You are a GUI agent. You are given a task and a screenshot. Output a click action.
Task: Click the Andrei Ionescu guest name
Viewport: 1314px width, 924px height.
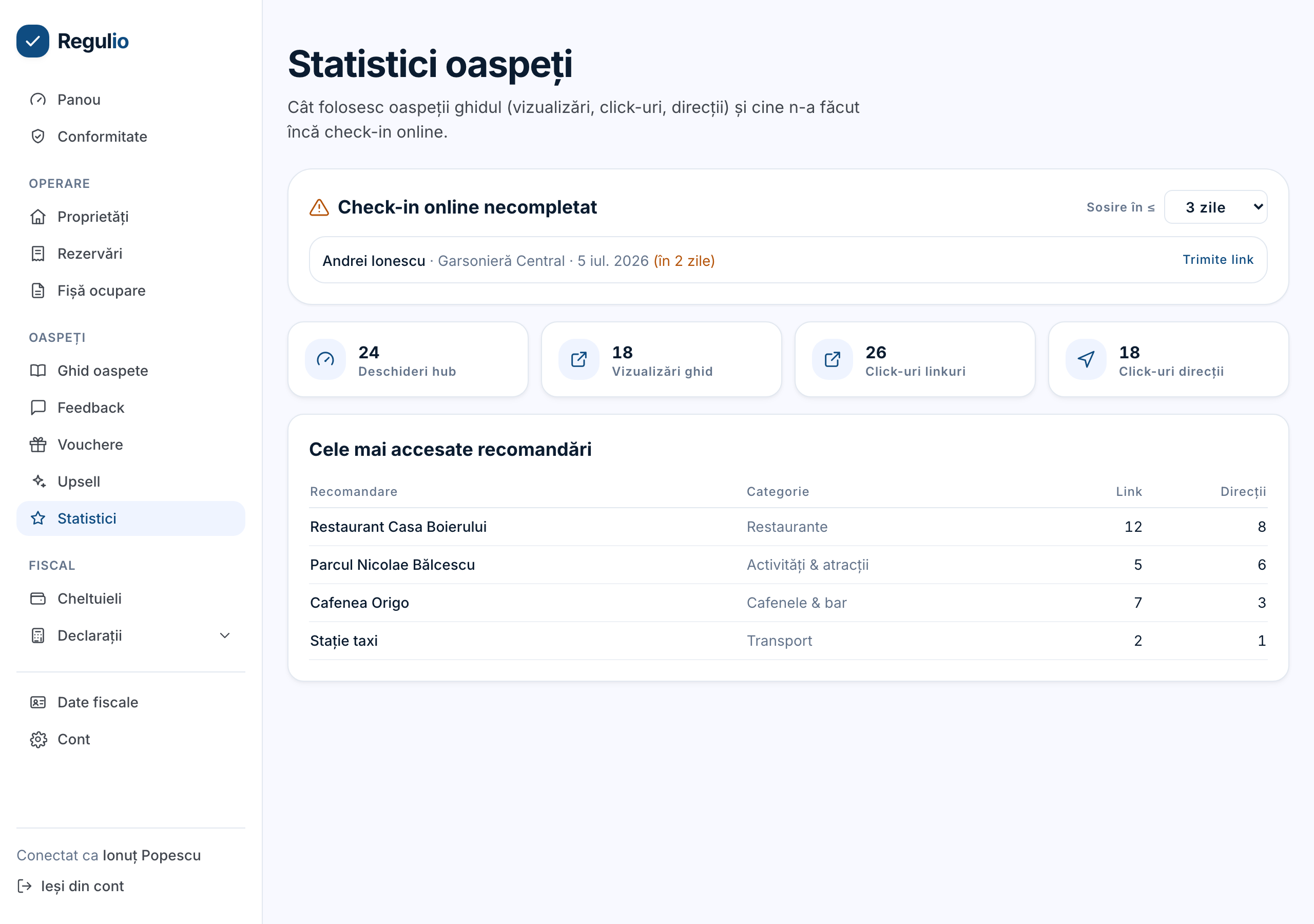tap(374, 261)
